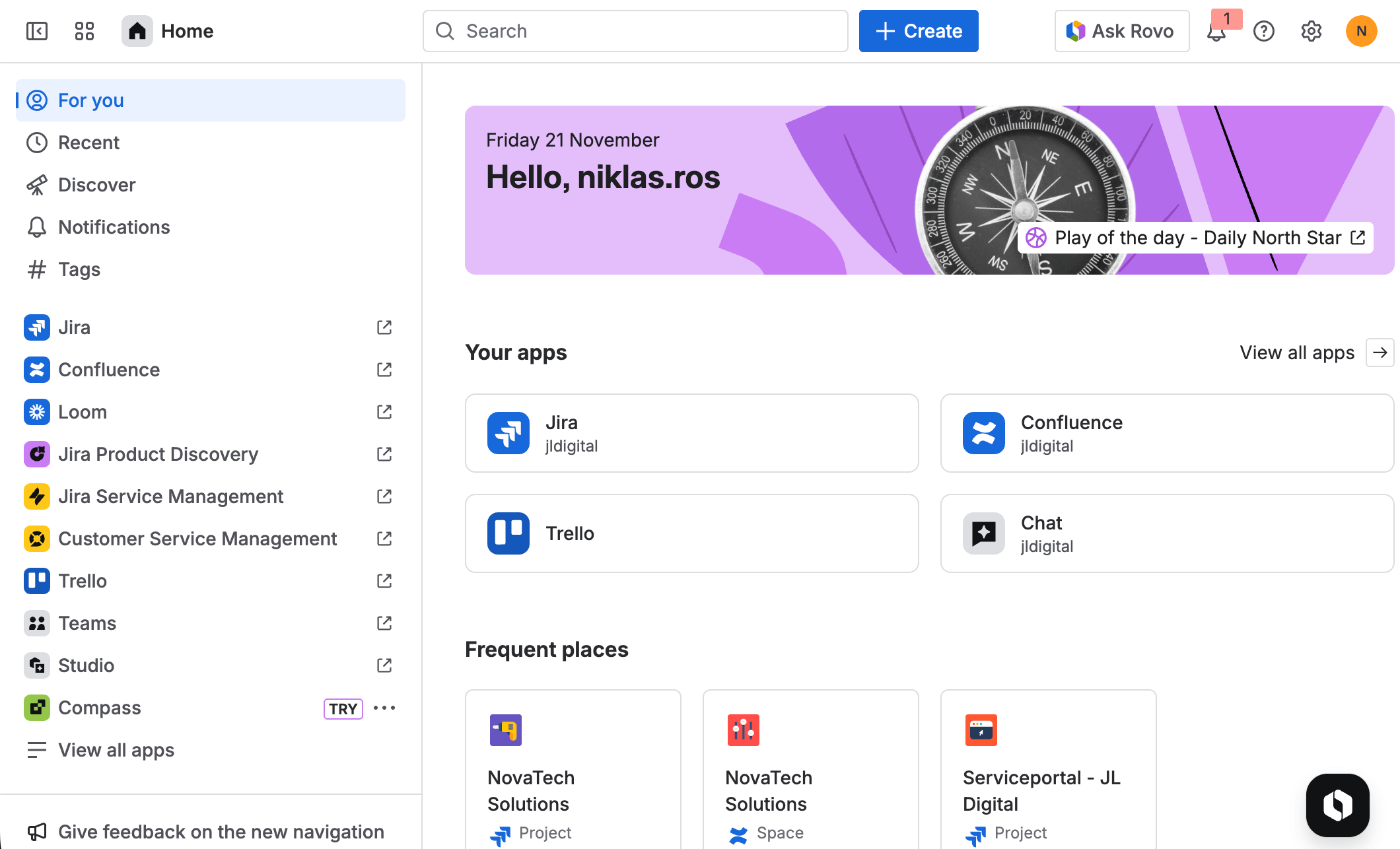Image resolution: width=1400 pixels, height=849 pixels.
Task: Open NovaTech Solutions Space card
Action: pyautogui.click(x=811, y=770)
